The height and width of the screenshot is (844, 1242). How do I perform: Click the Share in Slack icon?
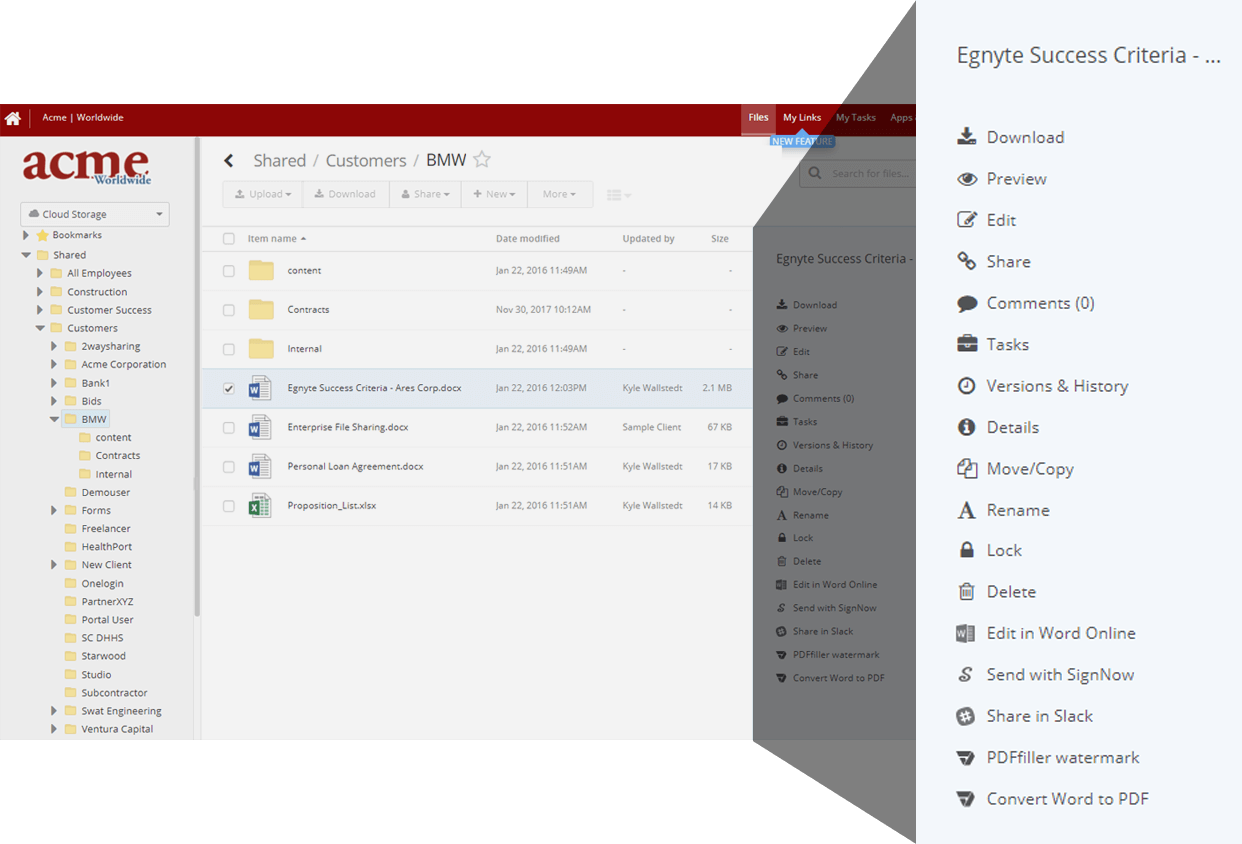(x=966, y=716)
